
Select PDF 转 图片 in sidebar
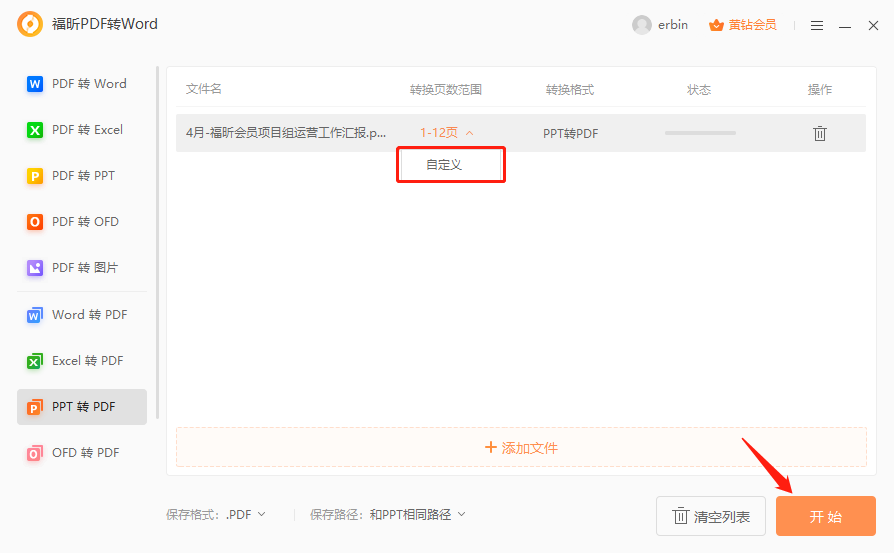point(85,267)
